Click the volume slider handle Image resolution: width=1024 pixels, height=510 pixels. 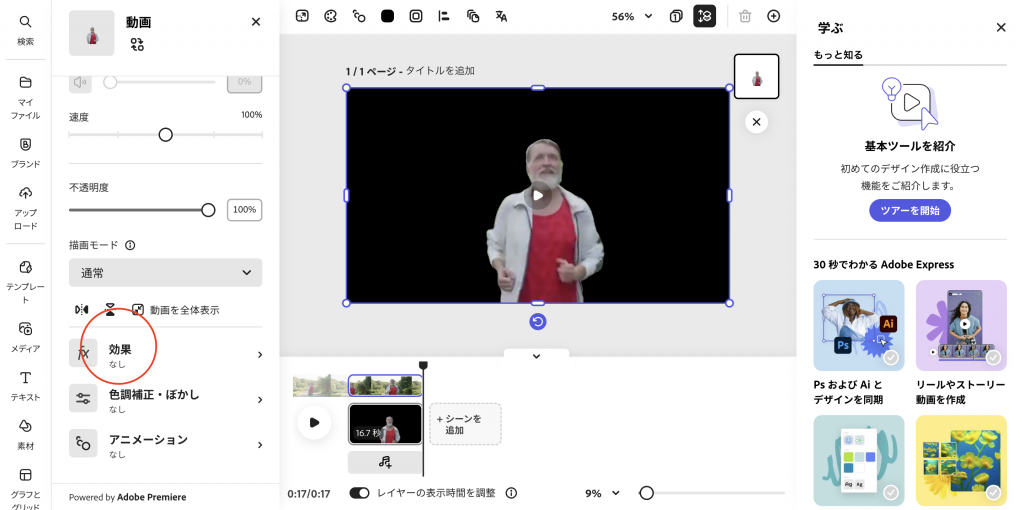click(x=110, y=82)
